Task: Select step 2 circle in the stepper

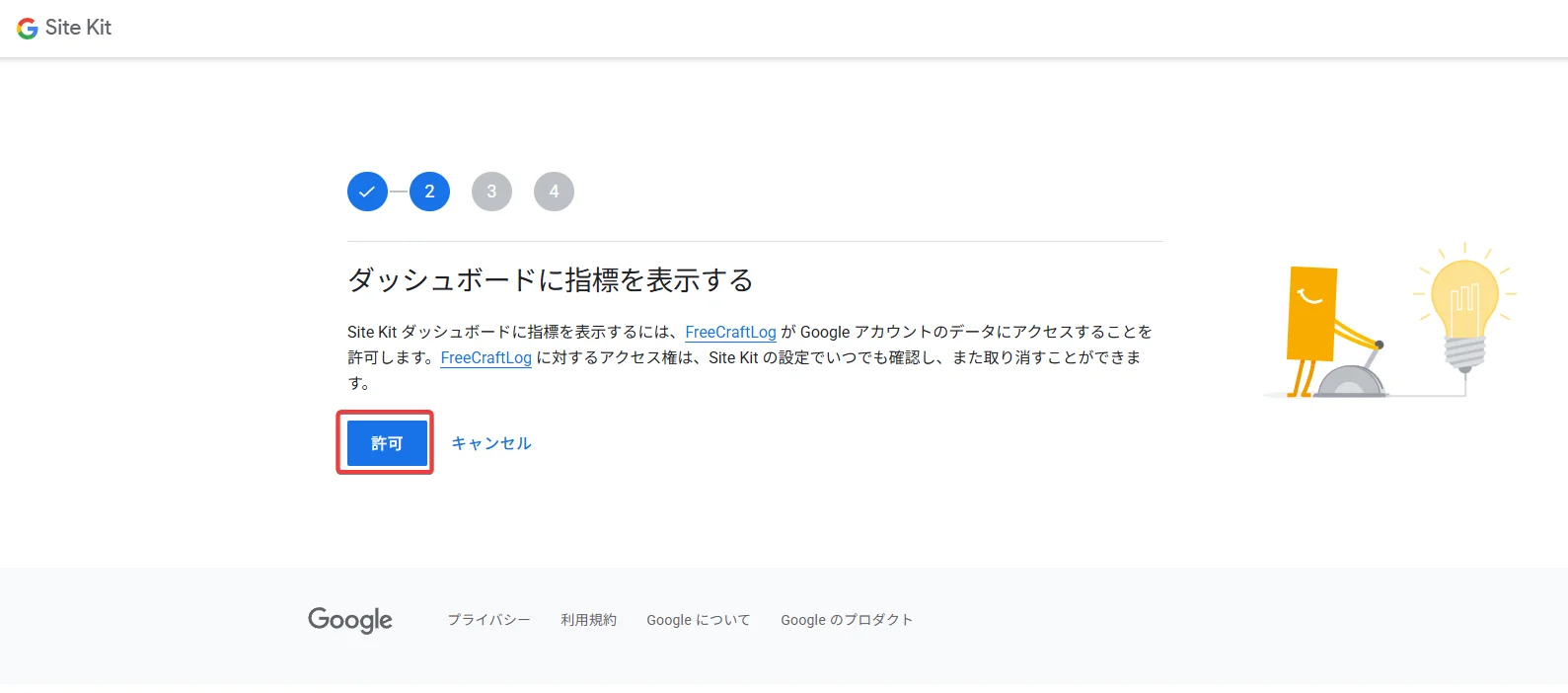Action: pyautogui.click(x=429, y=192)
